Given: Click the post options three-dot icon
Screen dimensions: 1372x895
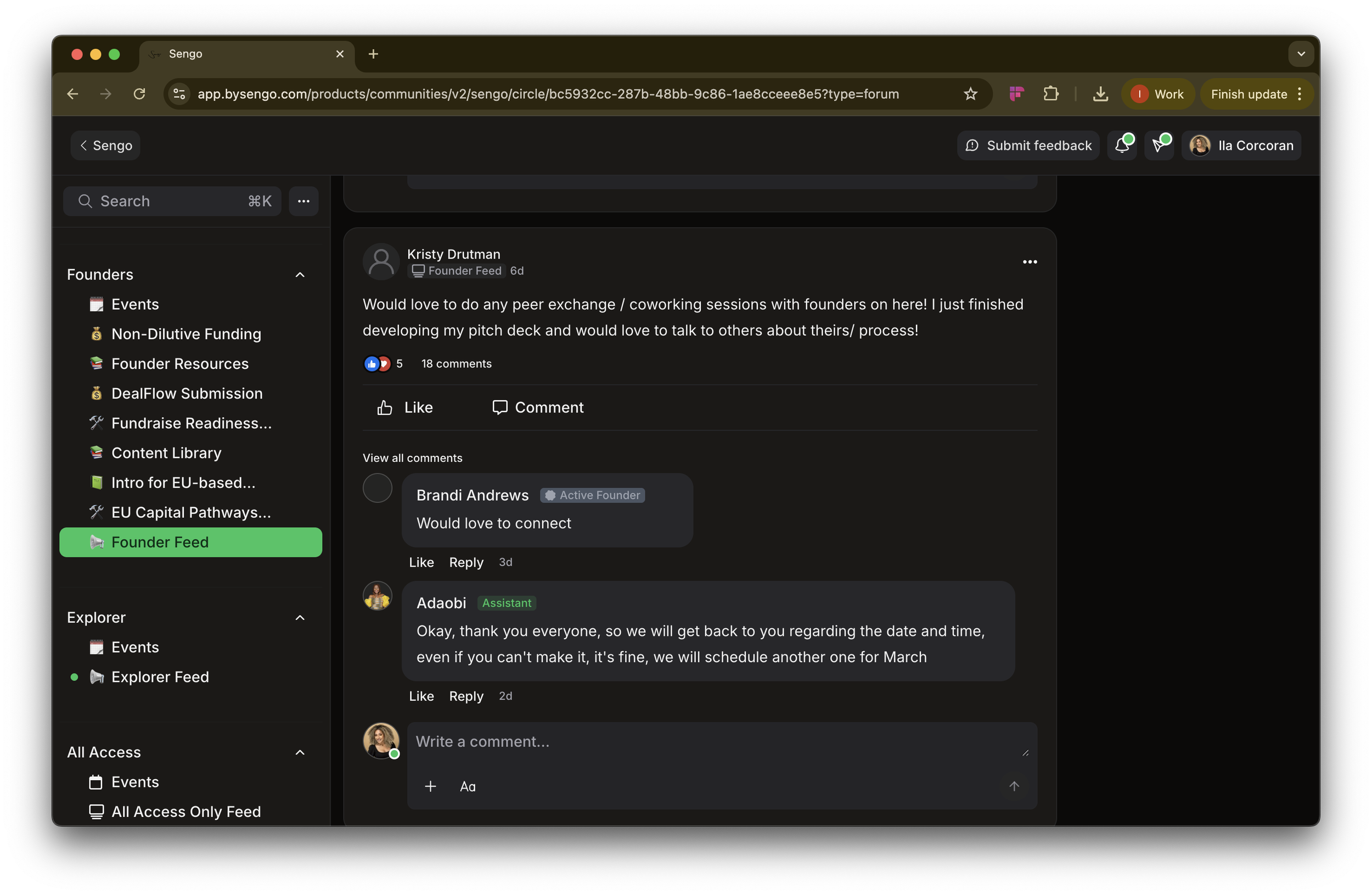Looking at the screenshot, I should [1030, 262].
